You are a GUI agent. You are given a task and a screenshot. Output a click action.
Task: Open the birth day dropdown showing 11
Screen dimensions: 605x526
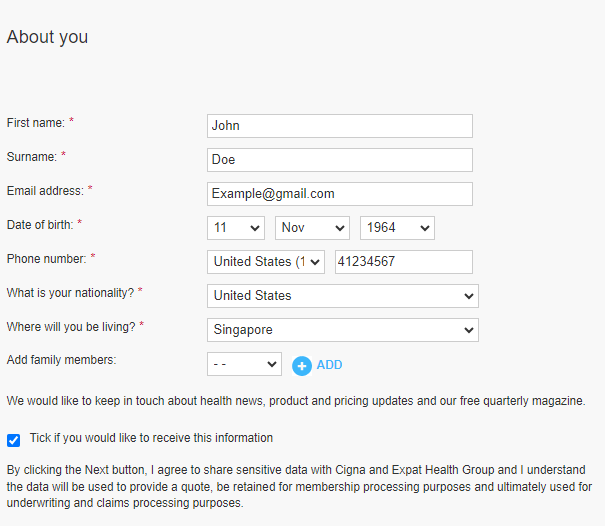(236, 228)
